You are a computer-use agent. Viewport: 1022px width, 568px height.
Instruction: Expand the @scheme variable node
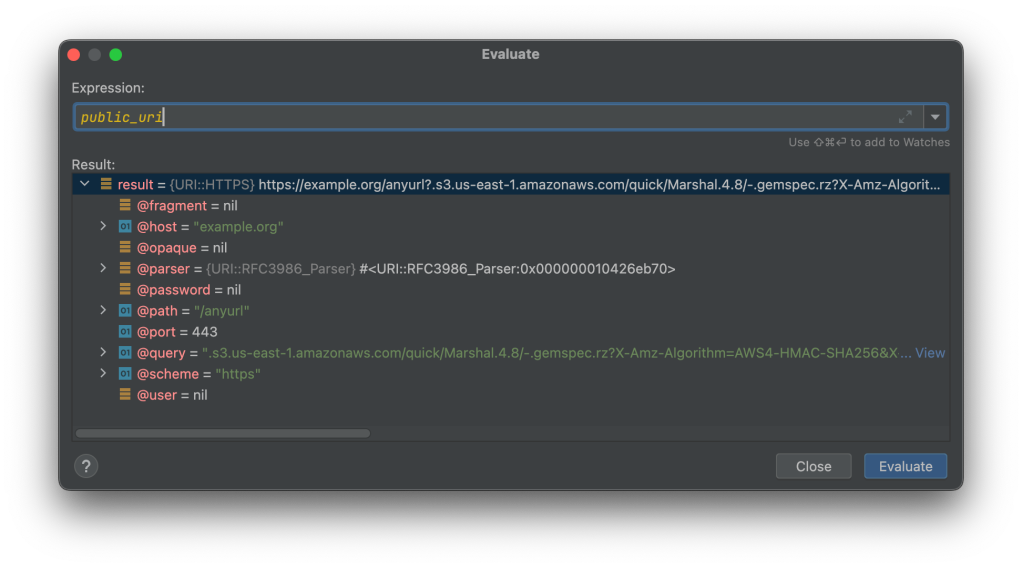tap(103, 374)
